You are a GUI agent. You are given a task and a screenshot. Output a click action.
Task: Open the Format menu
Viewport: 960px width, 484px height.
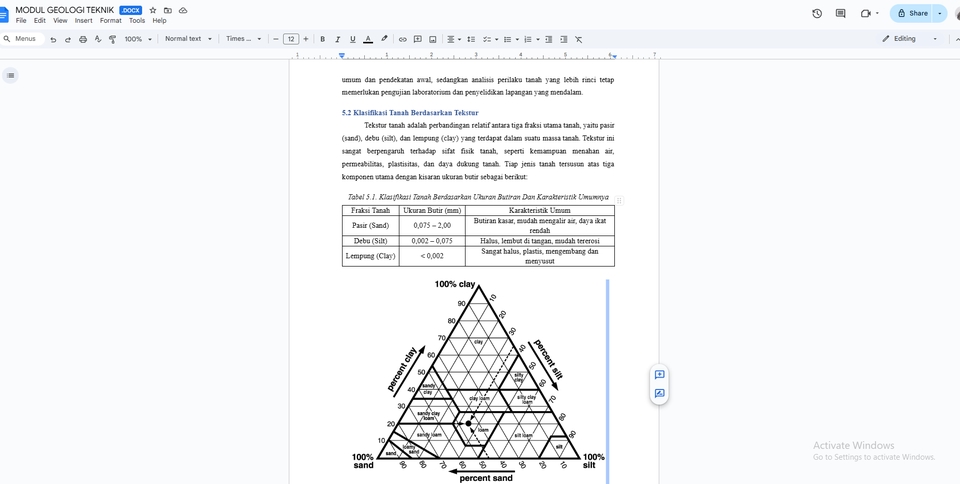110,20
